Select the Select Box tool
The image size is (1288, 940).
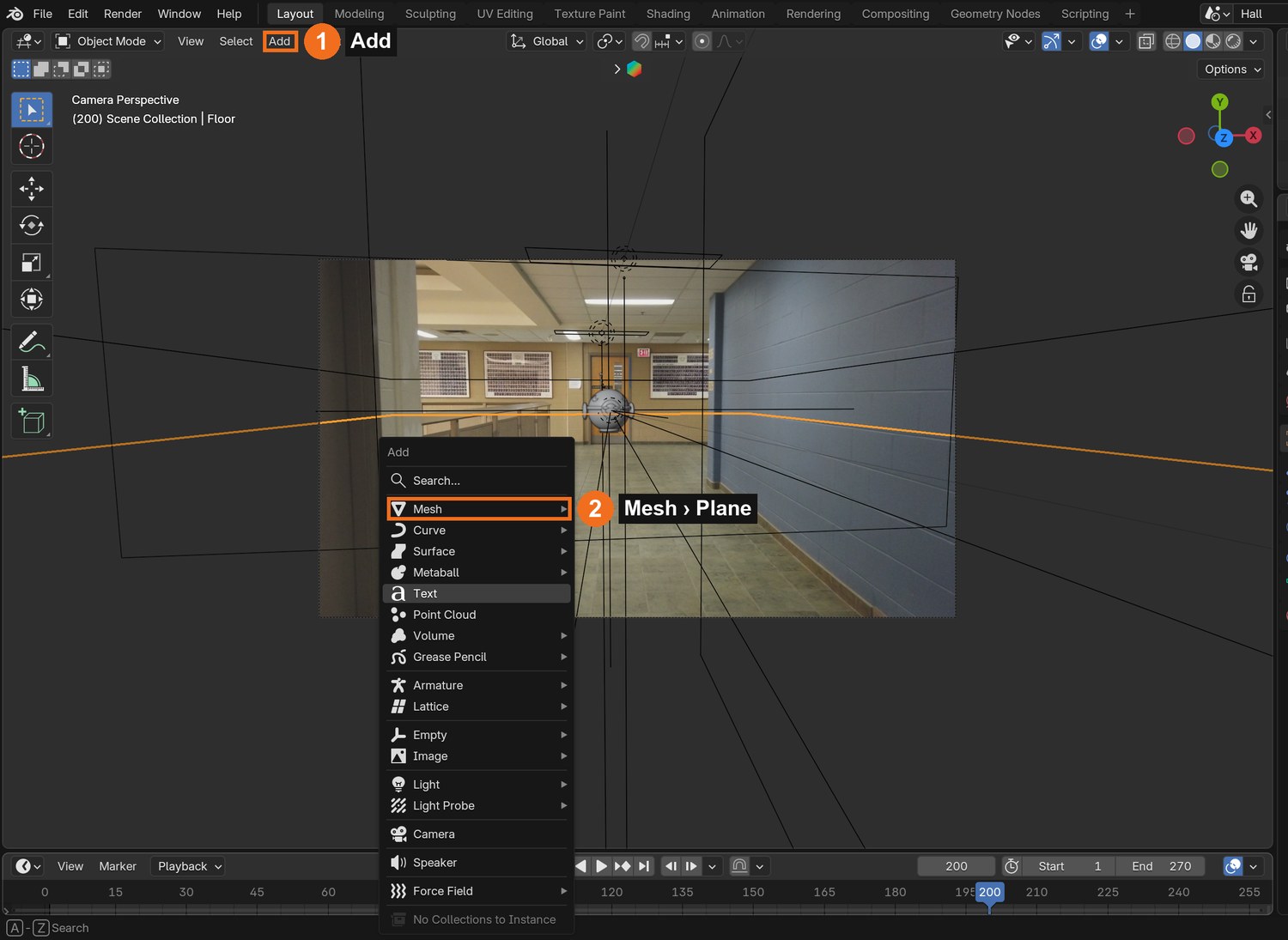(32, 110)
